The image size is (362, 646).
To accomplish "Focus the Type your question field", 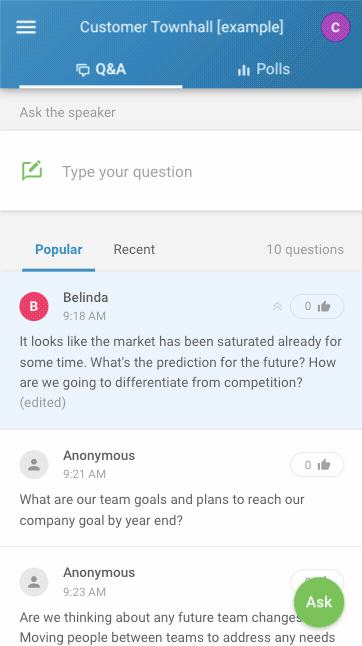I will point(181,171).
